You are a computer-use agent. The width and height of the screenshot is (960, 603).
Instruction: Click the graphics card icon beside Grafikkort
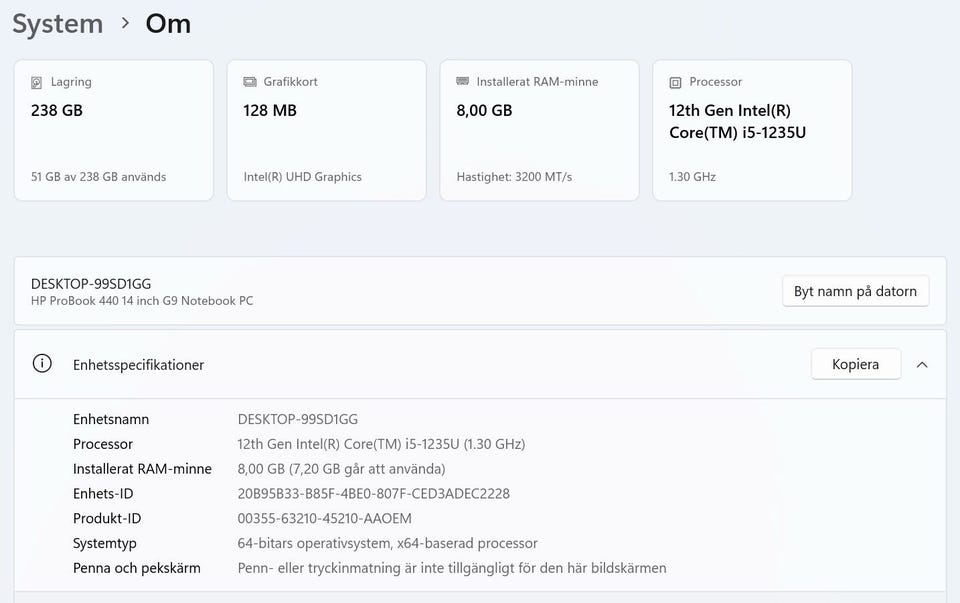point(250,82)
